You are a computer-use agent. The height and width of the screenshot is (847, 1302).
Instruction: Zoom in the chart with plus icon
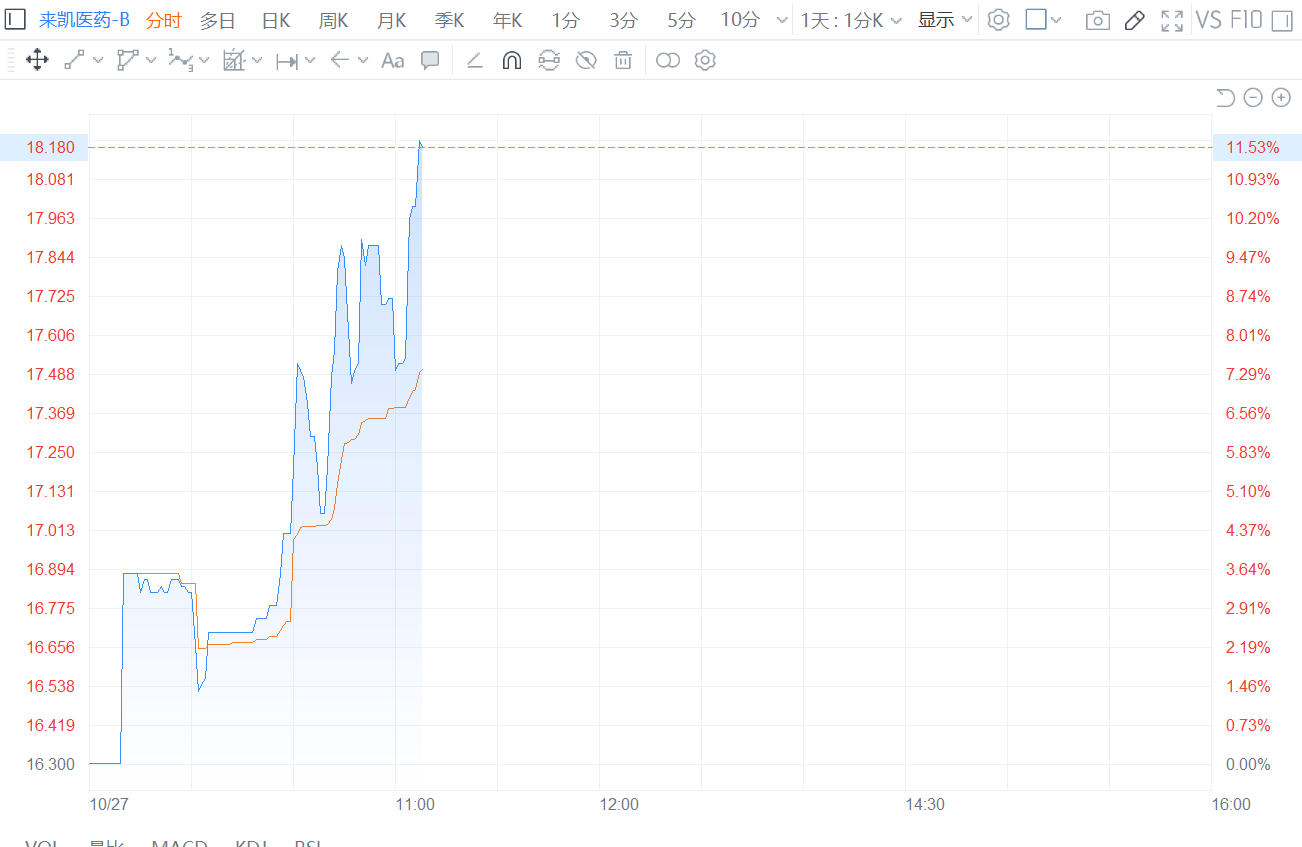click(x=1281, y=97)
